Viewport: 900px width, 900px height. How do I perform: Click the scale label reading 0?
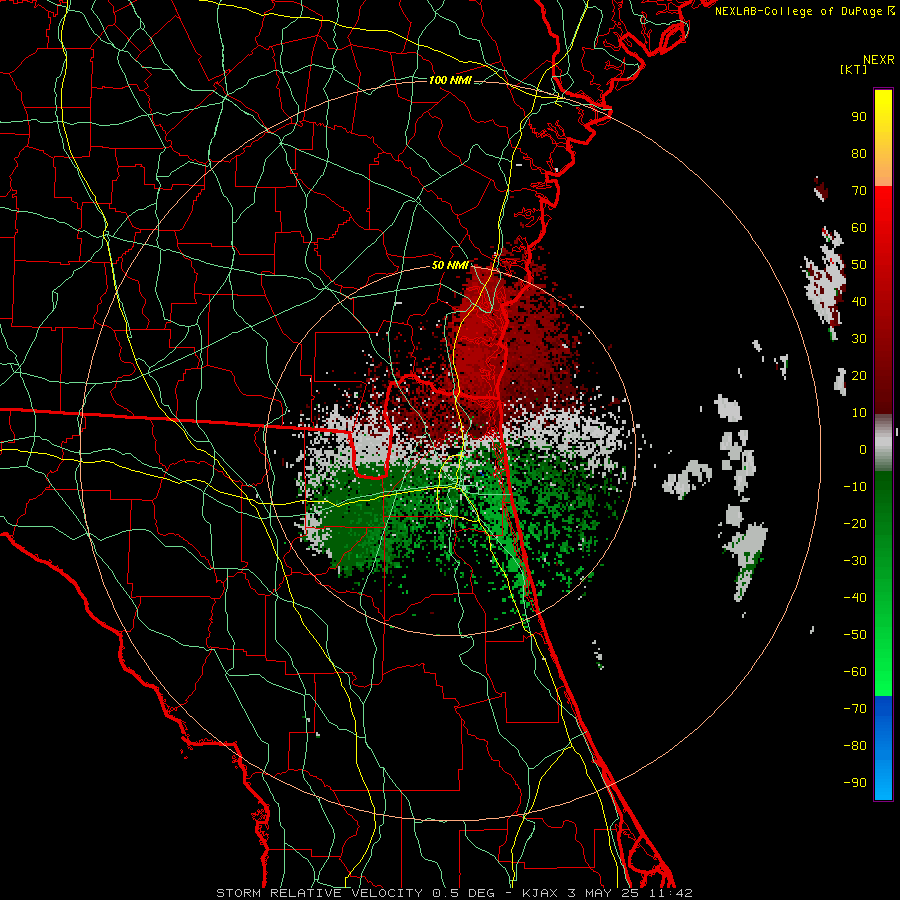[863, 450]
